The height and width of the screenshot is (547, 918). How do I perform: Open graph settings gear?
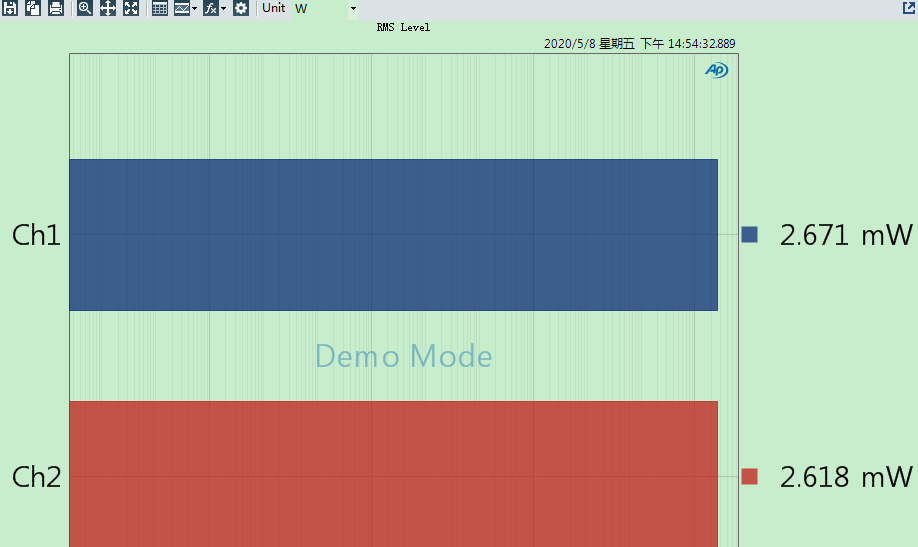241,8
